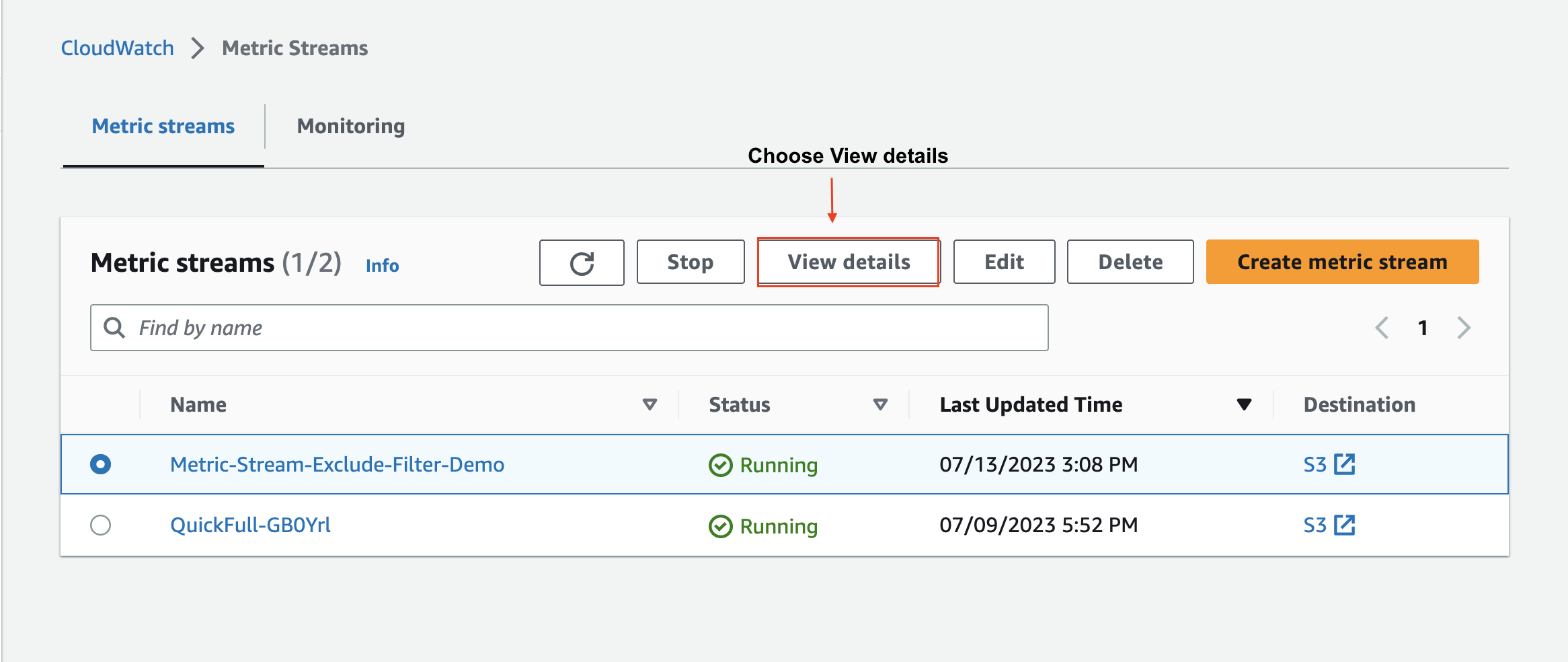Click the previous page chevron in pagination
1568x662 pixels.
pyautogui.click(x=1382, y=328)
